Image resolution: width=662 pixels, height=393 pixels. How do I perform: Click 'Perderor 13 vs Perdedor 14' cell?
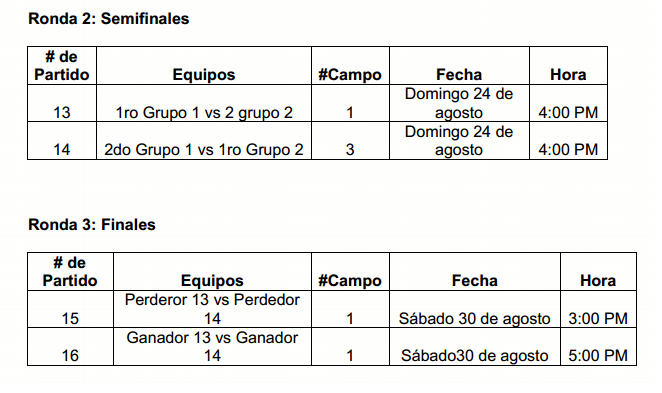(212, 309)
